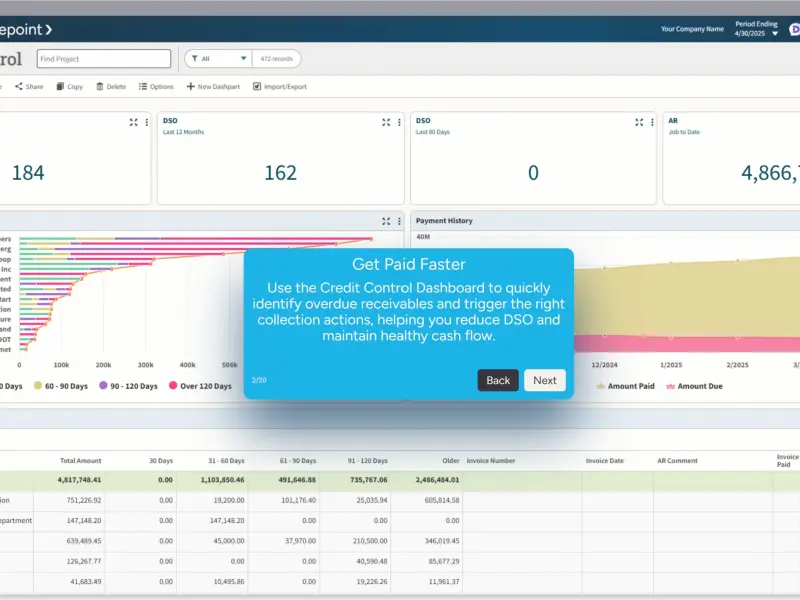Toggle Amount Due legend series
The height and width of the screenshot is (600, 800).
694,386
